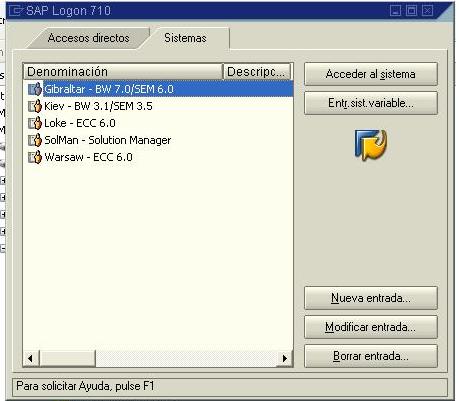Click the horizontal scrollbar left arrow
This screenshot has width=459, height=401.
31,358
